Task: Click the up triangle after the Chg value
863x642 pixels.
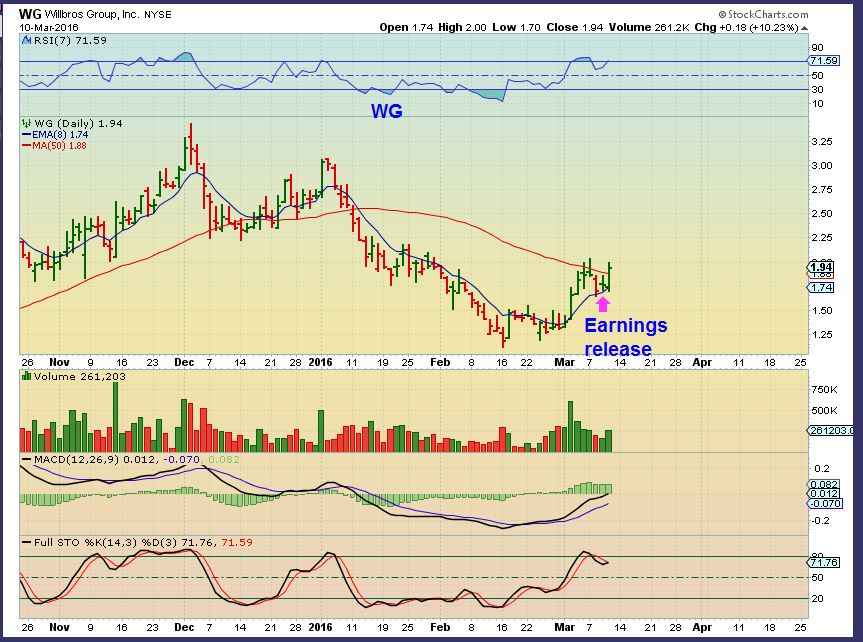Action: click(804, 28)
